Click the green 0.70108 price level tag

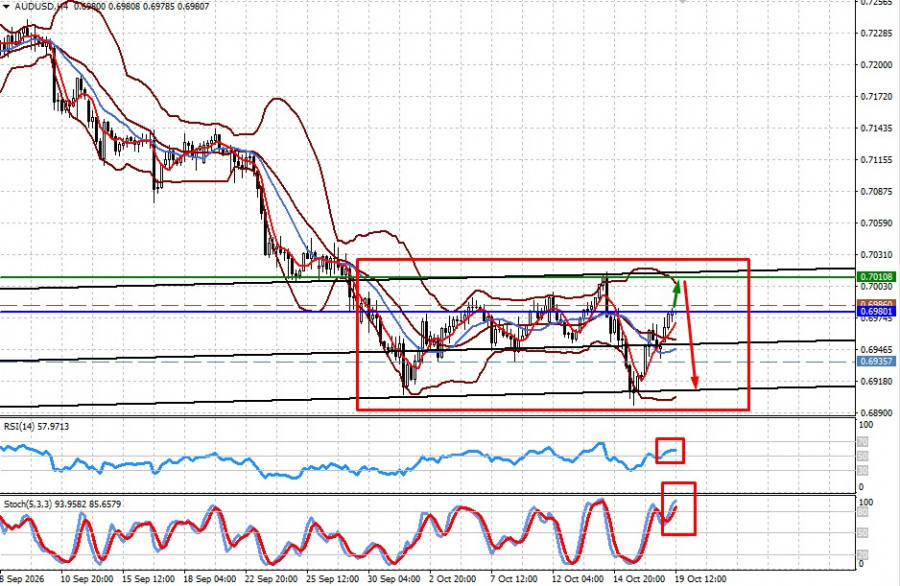(876, 277)
